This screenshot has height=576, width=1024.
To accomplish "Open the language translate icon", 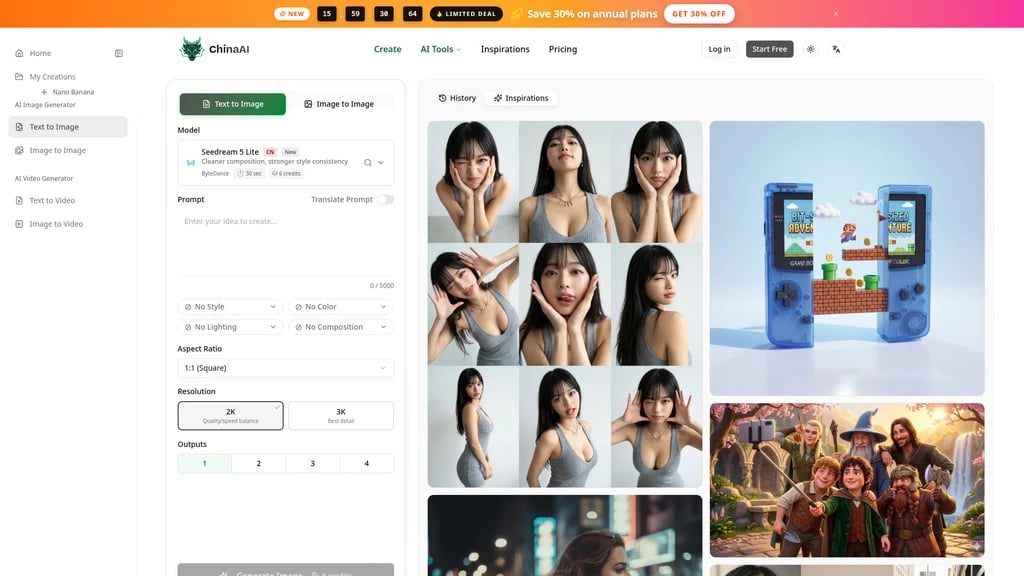I will pyautogui.click(x=836, y=49).
